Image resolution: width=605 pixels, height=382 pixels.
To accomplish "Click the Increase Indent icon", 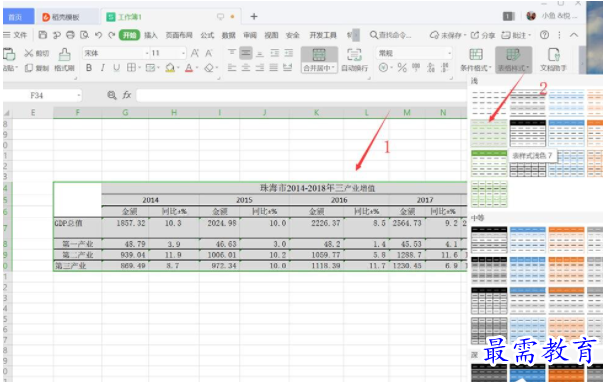I will (x=289, y=52).
